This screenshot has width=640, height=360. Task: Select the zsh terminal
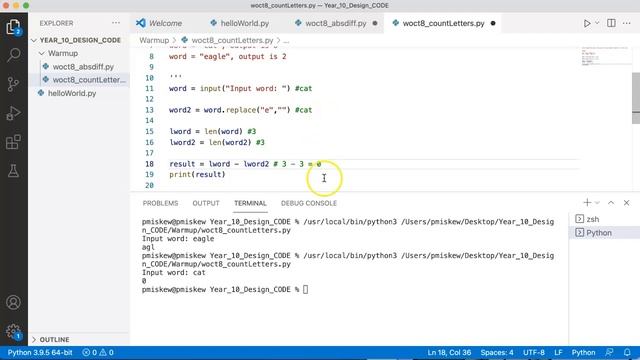(x=604, y=219)
